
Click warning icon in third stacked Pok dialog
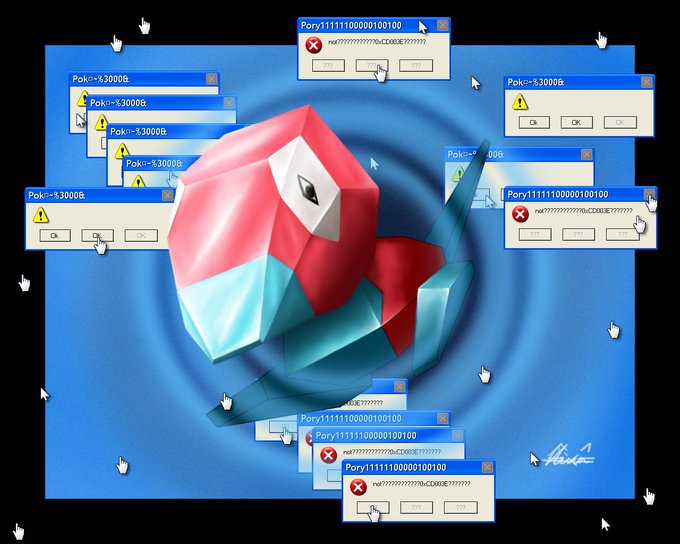[122, 151]
